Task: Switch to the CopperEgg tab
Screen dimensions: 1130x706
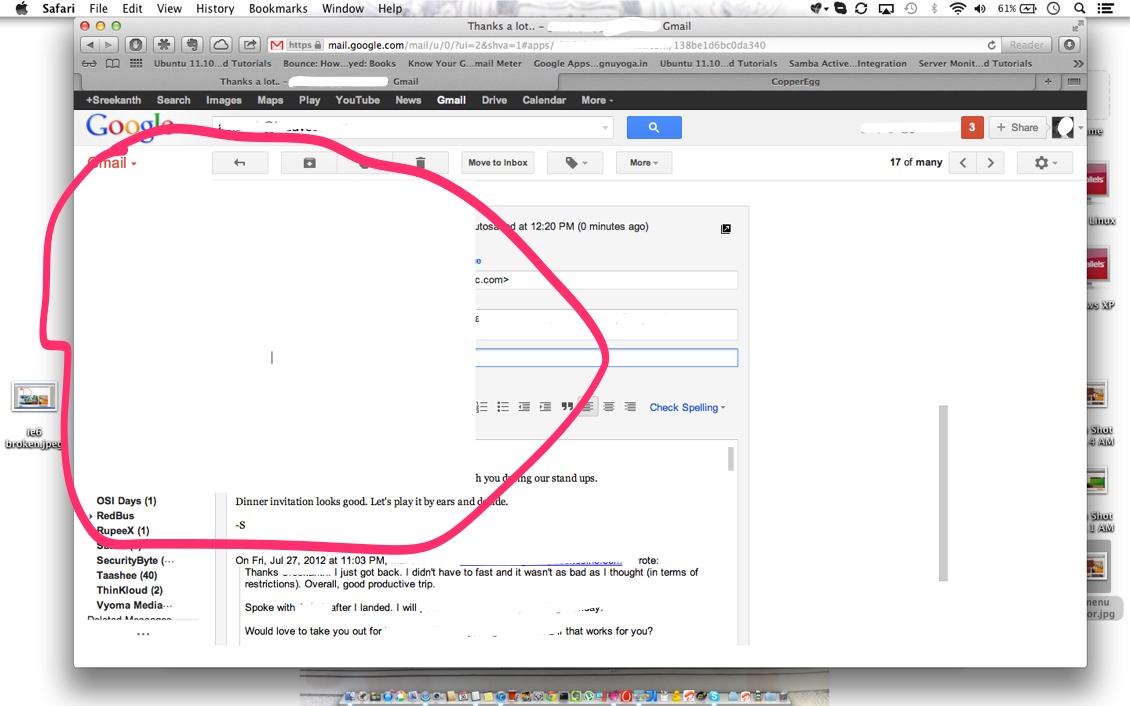Action: 795,81
